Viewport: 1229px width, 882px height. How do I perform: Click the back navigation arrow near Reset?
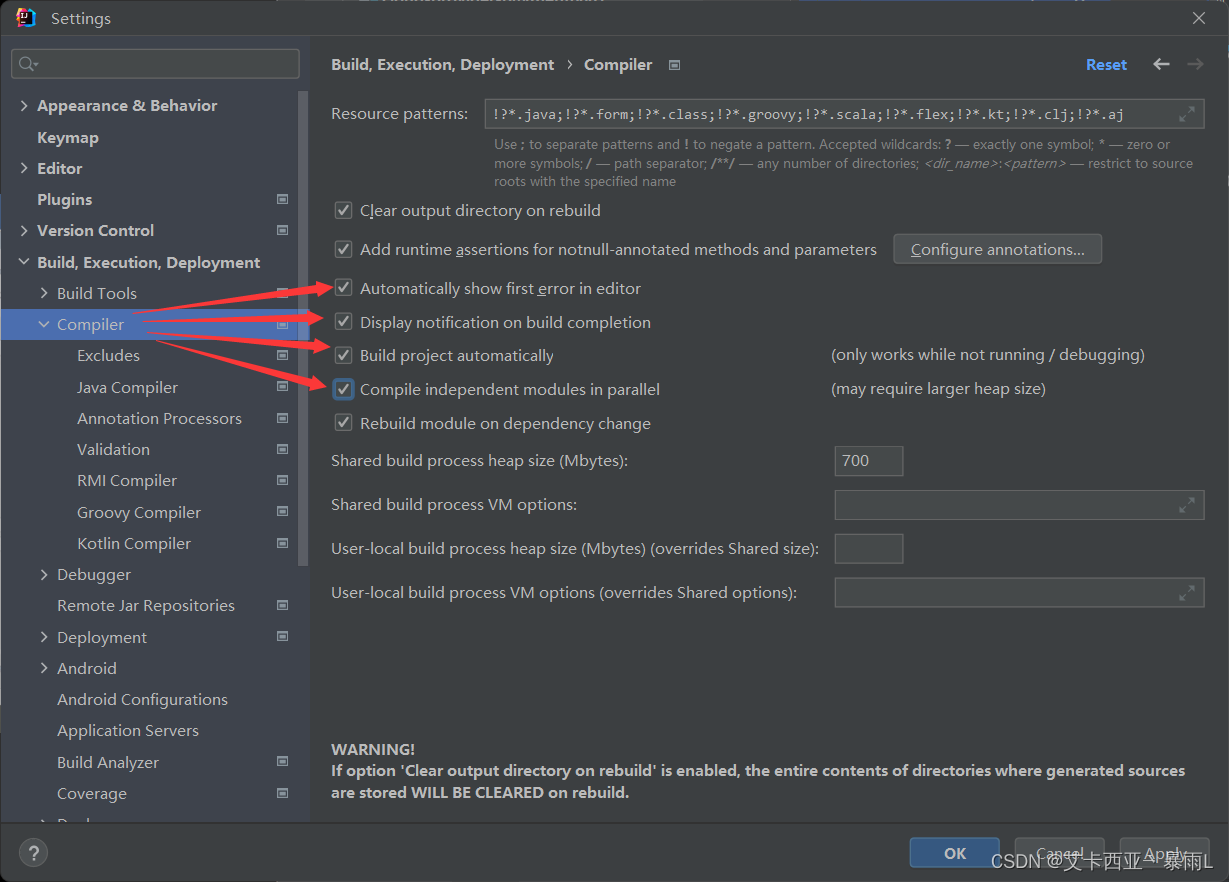pyautogui.click(x=1161, y=64)
